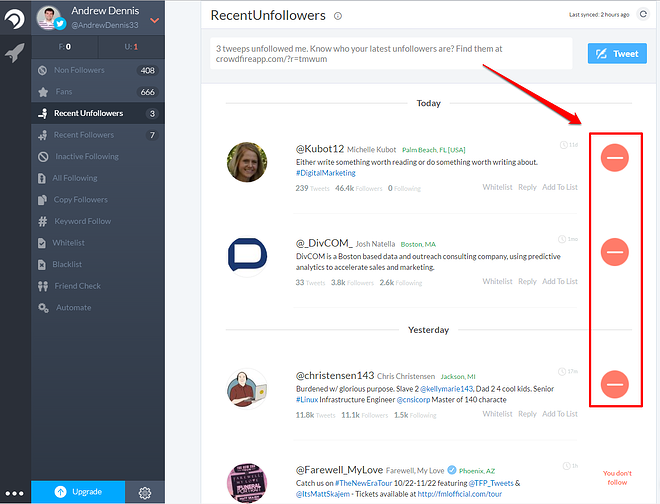Screen dimensions: 660x504
Task: Click the tweet message text box
Action: [x=392, y=53]
